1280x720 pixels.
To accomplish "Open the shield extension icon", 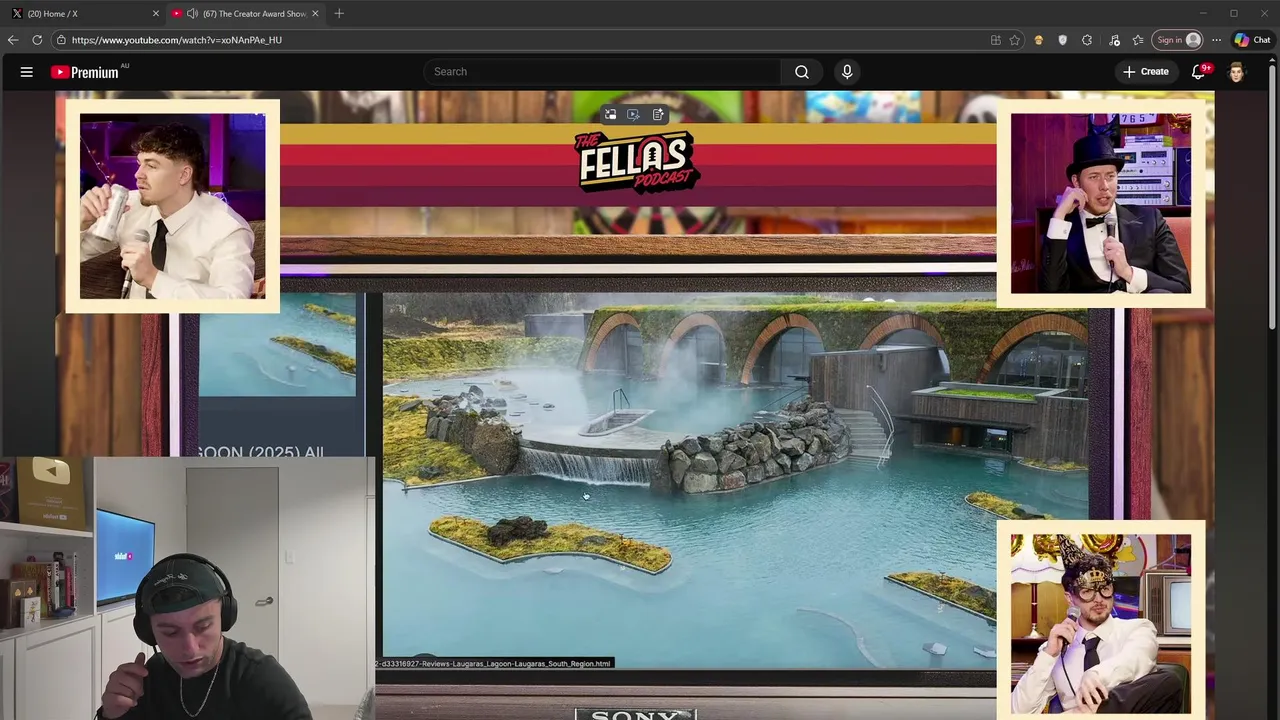I will click(1063, 40).
